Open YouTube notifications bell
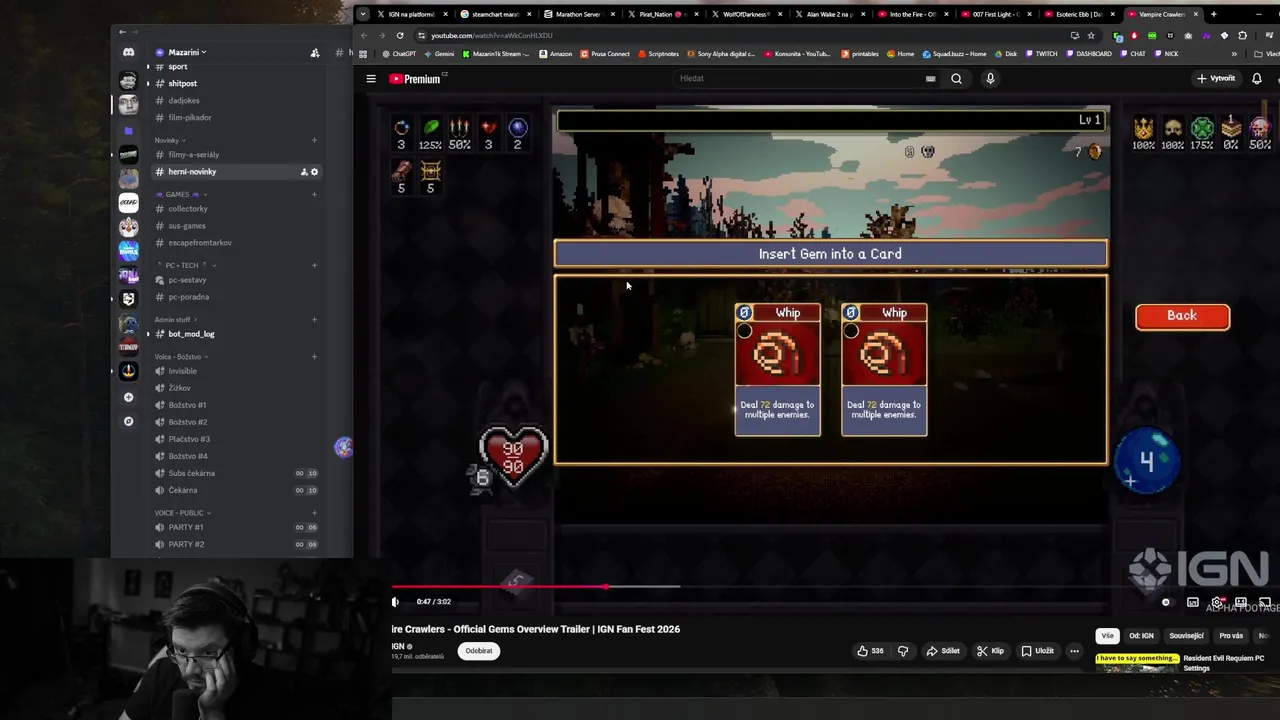 pyautogui.click(x=1257, y=78)
